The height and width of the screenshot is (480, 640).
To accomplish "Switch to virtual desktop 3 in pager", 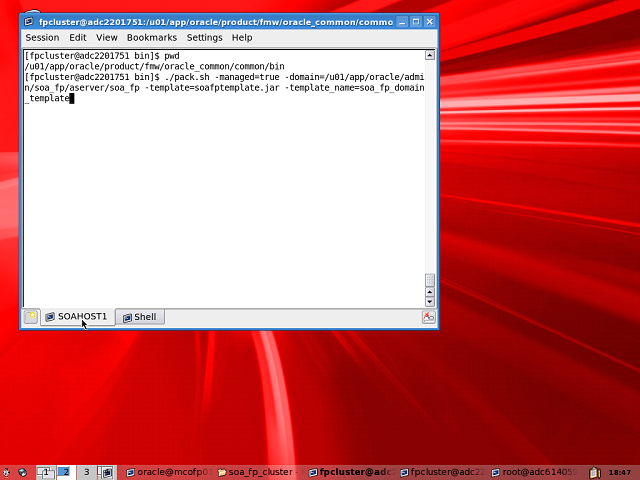I will (x=86, y=471).
